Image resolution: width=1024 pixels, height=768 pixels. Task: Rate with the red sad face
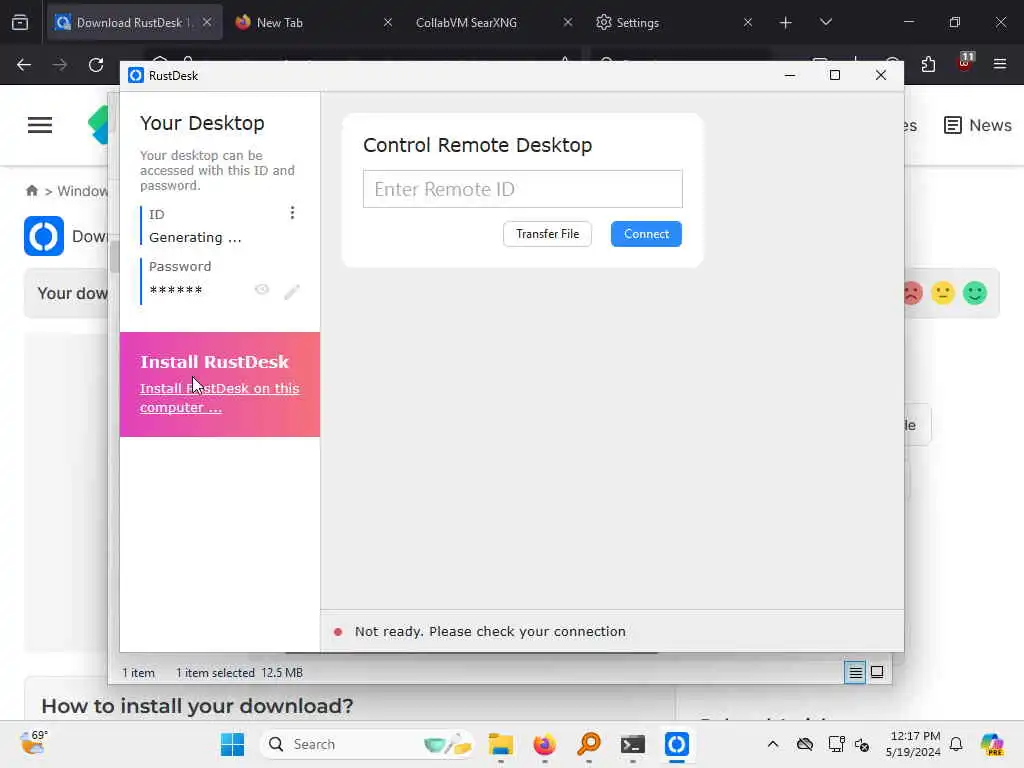(912, 293)
